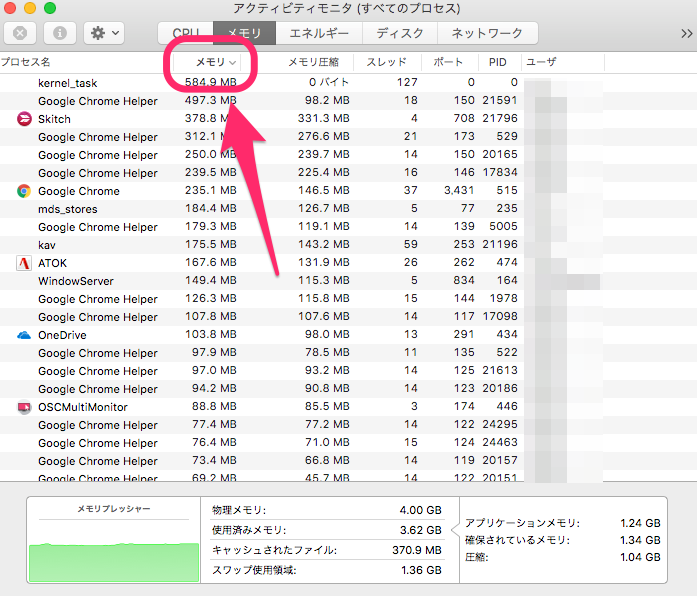Screen dimensions: 697x596
Task: Click the 確保されているメモリ 1.34 GB value
Action: pos(641,540)
